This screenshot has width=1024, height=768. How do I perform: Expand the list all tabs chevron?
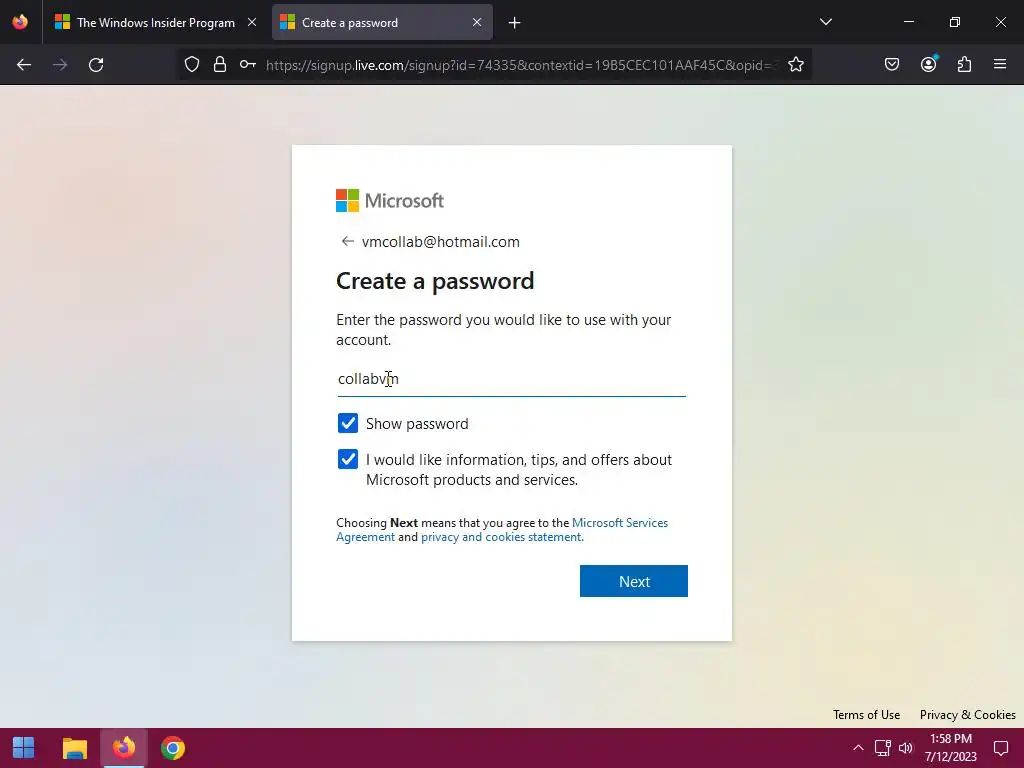(x=825, y=22)
